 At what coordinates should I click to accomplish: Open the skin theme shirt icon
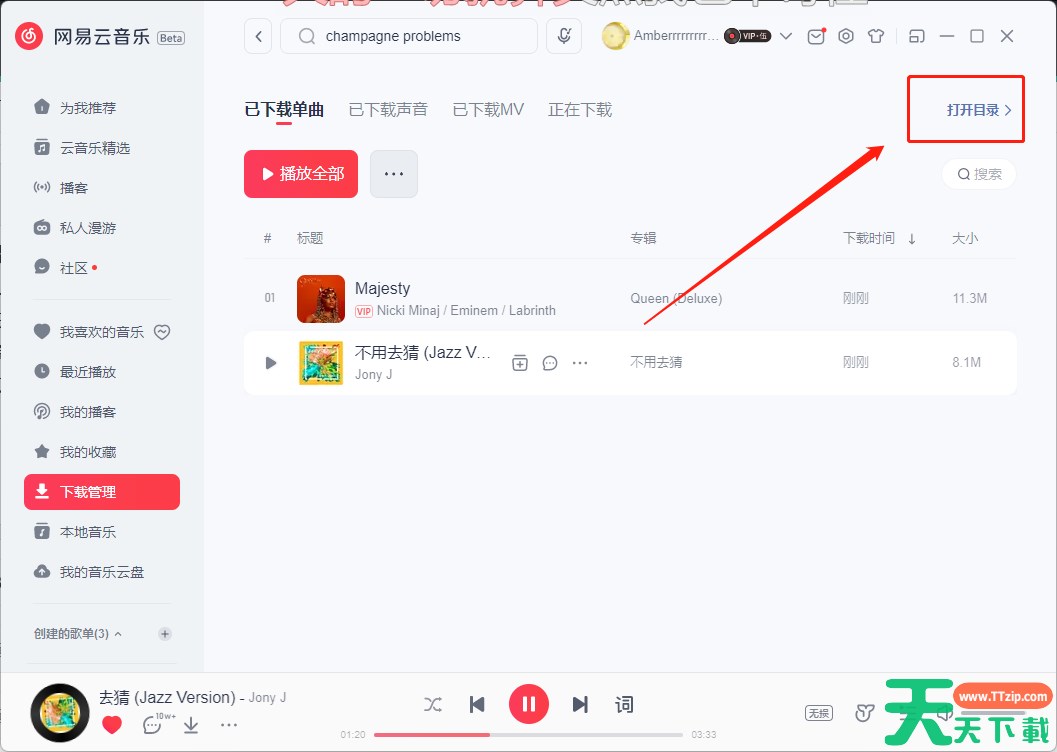click(876, 36)
